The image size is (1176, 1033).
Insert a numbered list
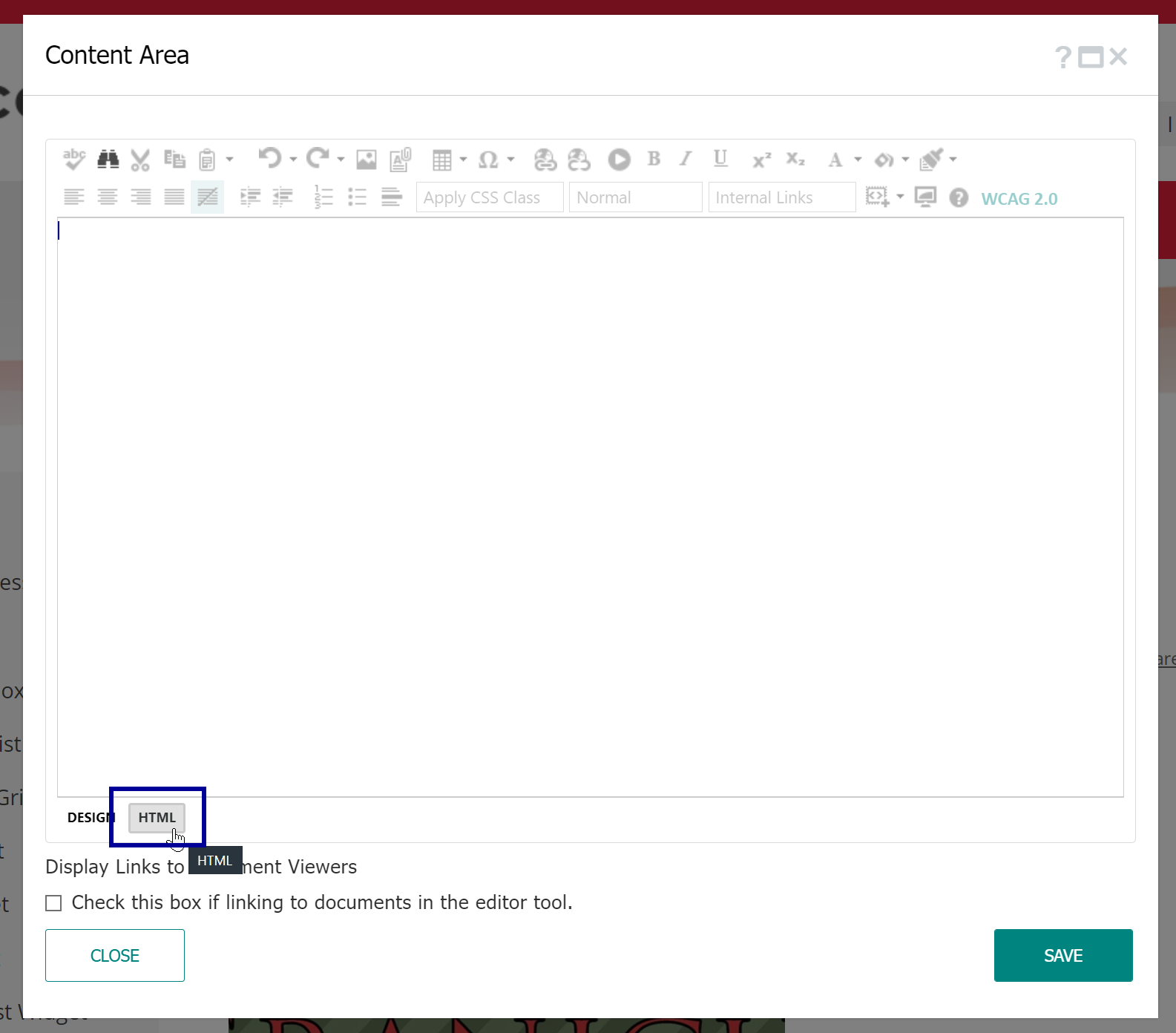tap(323, 197)
